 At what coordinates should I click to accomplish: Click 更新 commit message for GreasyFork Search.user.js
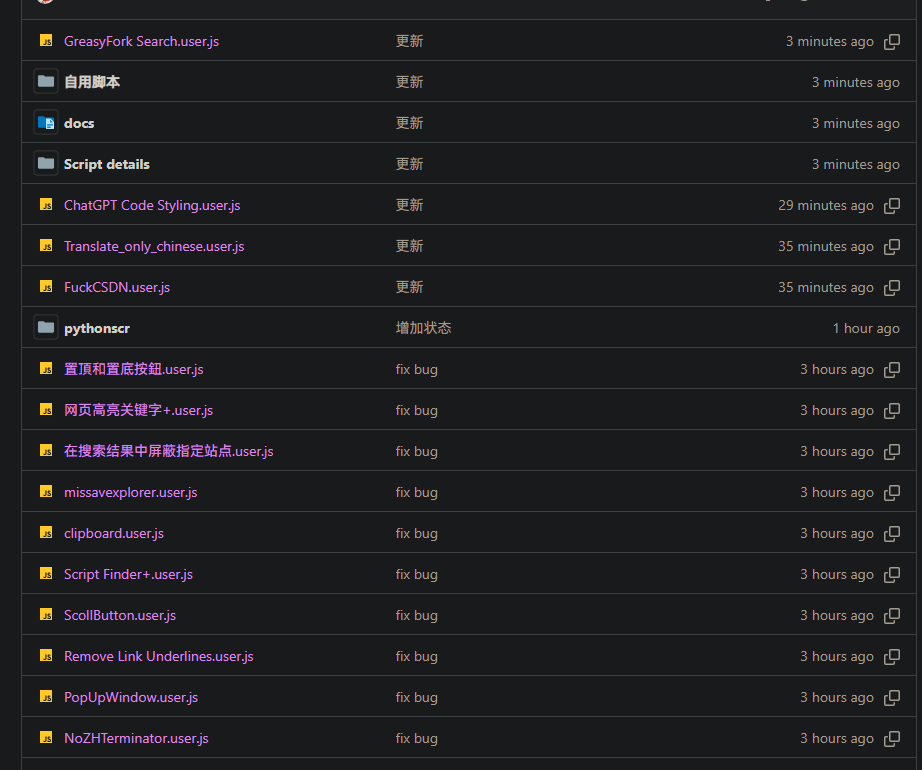pos(409,41)
